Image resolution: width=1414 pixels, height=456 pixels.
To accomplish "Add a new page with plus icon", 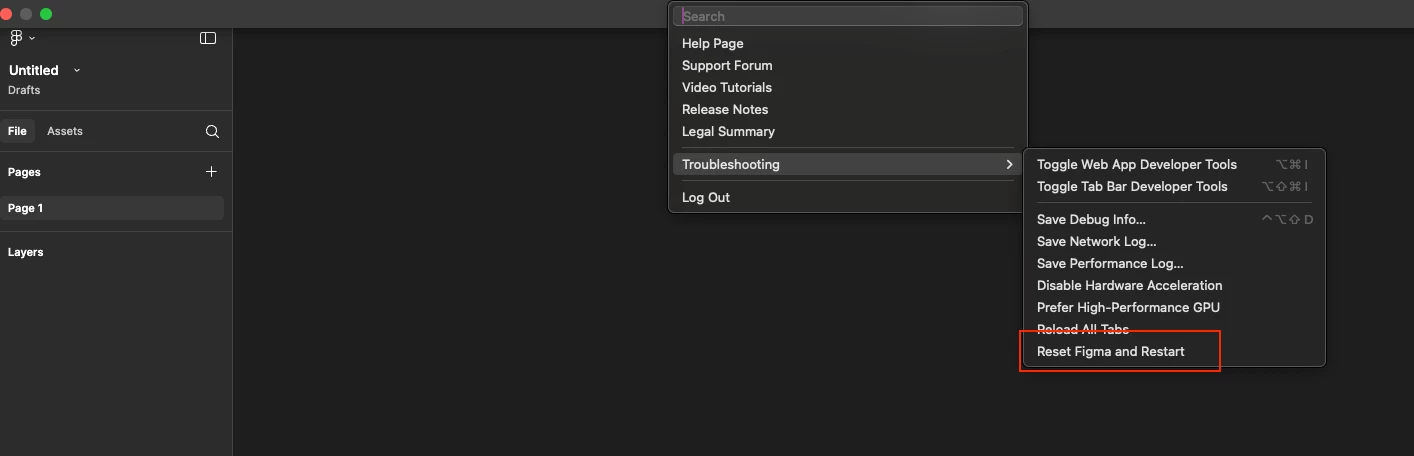I will click(211, 172).
